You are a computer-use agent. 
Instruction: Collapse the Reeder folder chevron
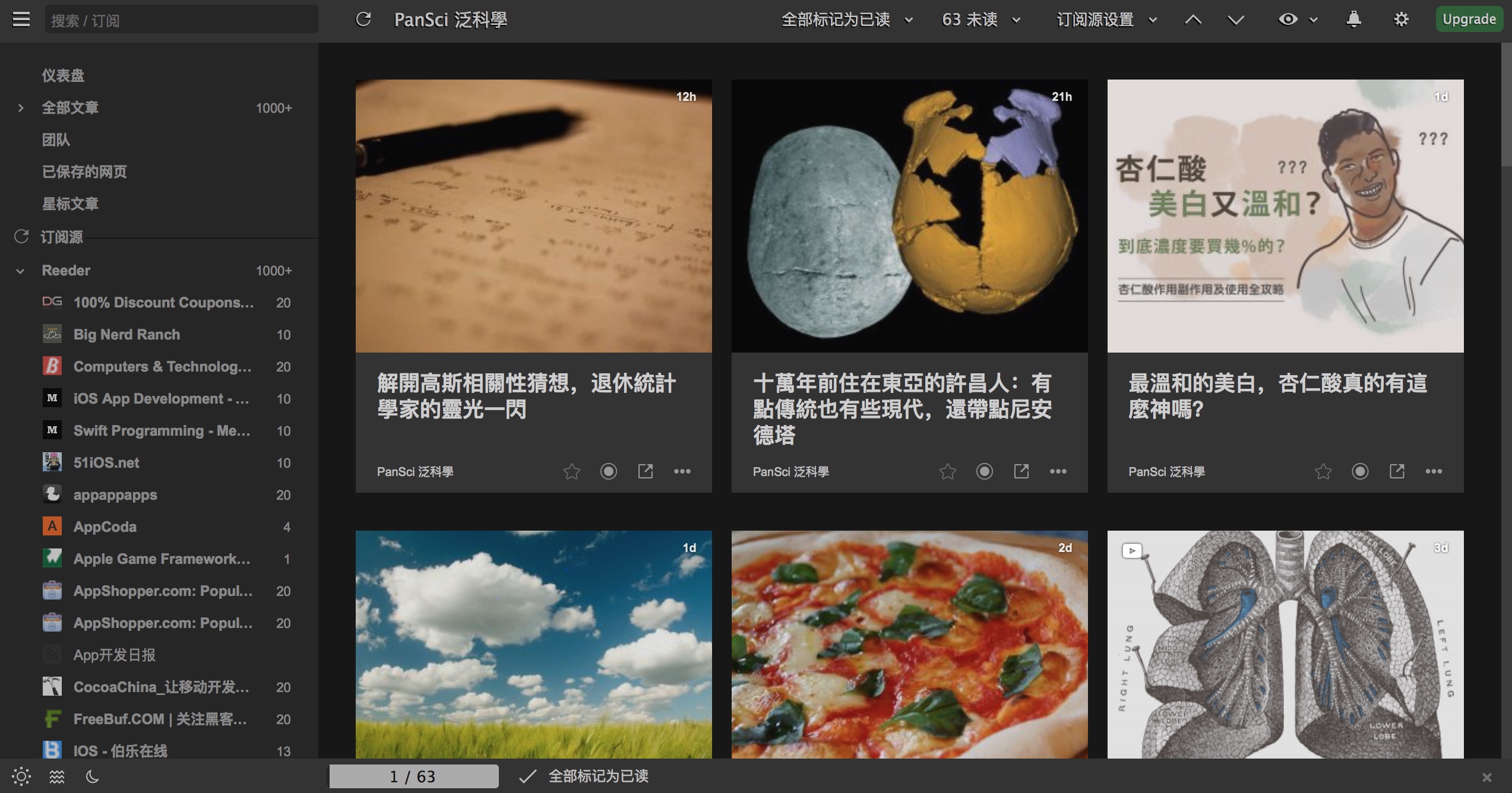[20, 271]
